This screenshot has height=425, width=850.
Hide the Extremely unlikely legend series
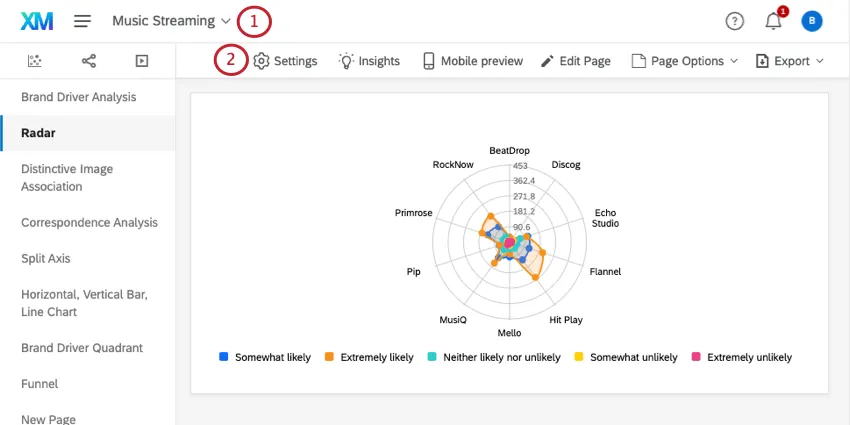[741, 357]
